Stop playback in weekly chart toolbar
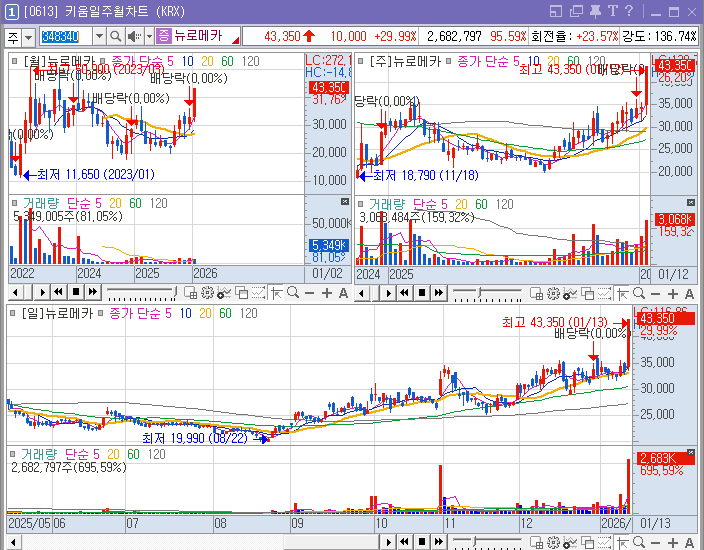This screenshot has height=550, width=704. pos(422,293)
